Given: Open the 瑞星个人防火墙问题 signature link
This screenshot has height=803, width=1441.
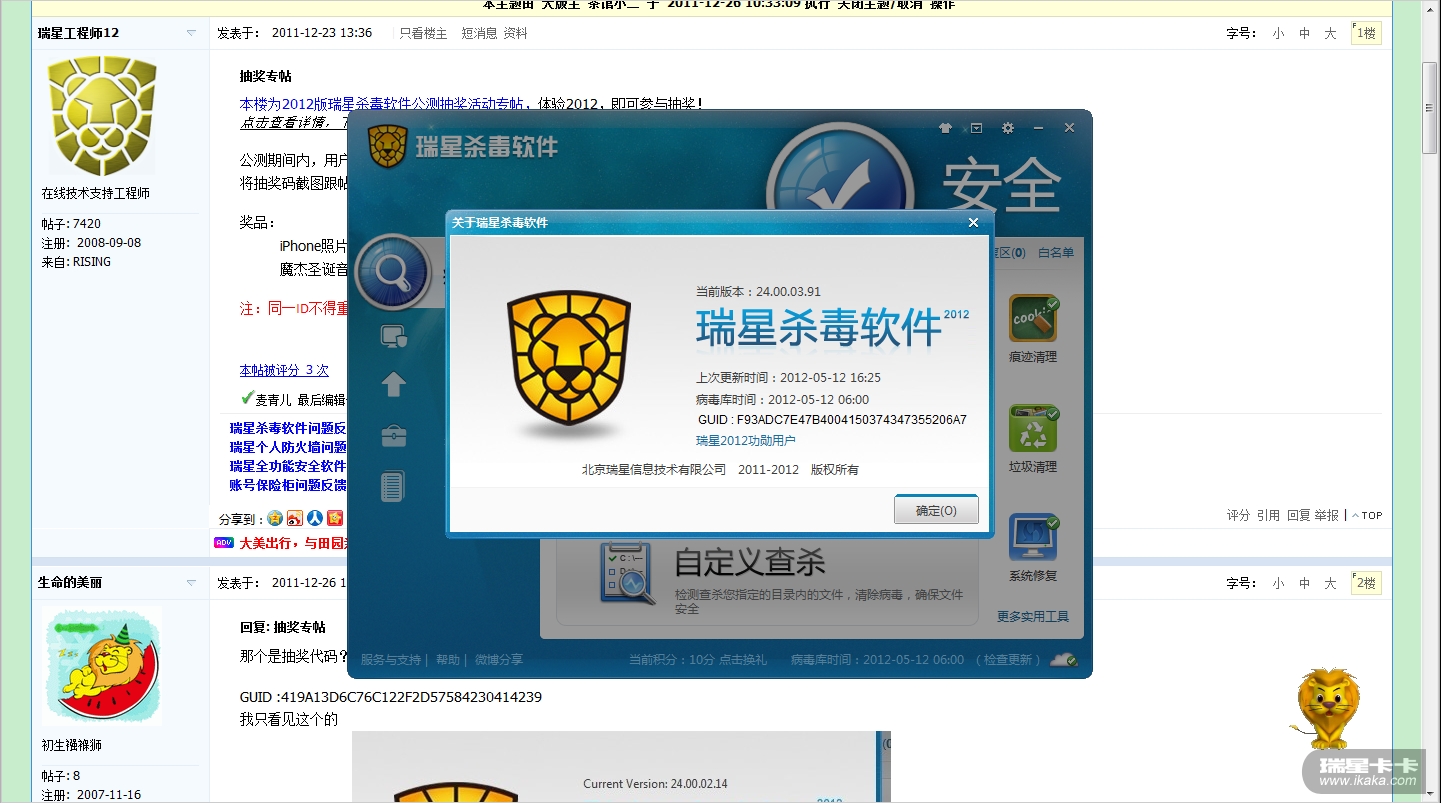Looking at the screenshot, I should 288,447.
